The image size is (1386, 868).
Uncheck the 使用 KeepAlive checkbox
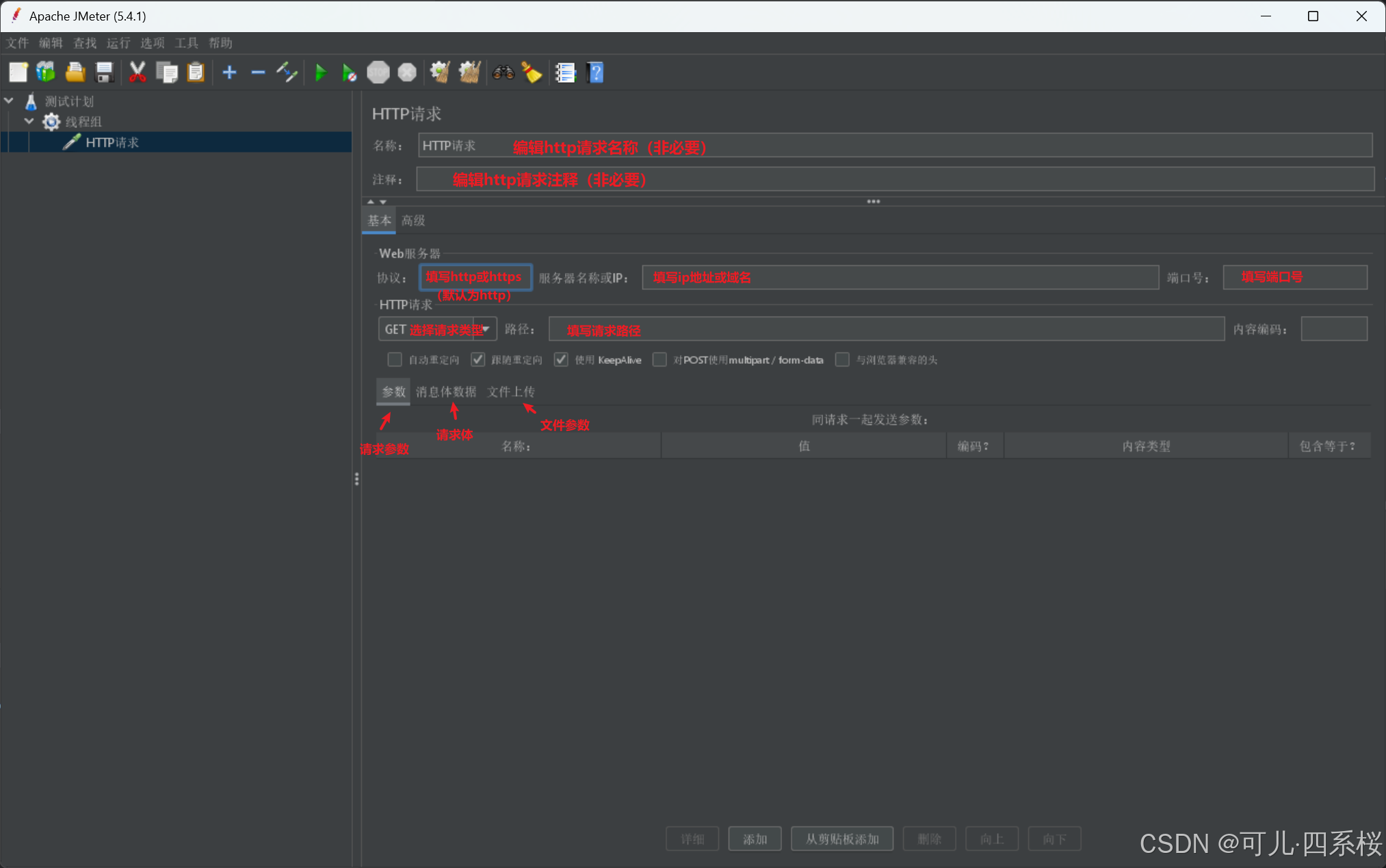(x=561, y=360)
